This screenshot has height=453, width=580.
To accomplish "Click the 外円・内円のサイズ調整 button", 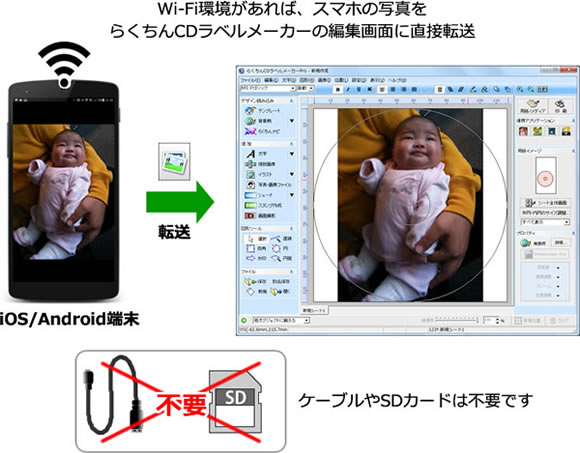I will 546,213.
